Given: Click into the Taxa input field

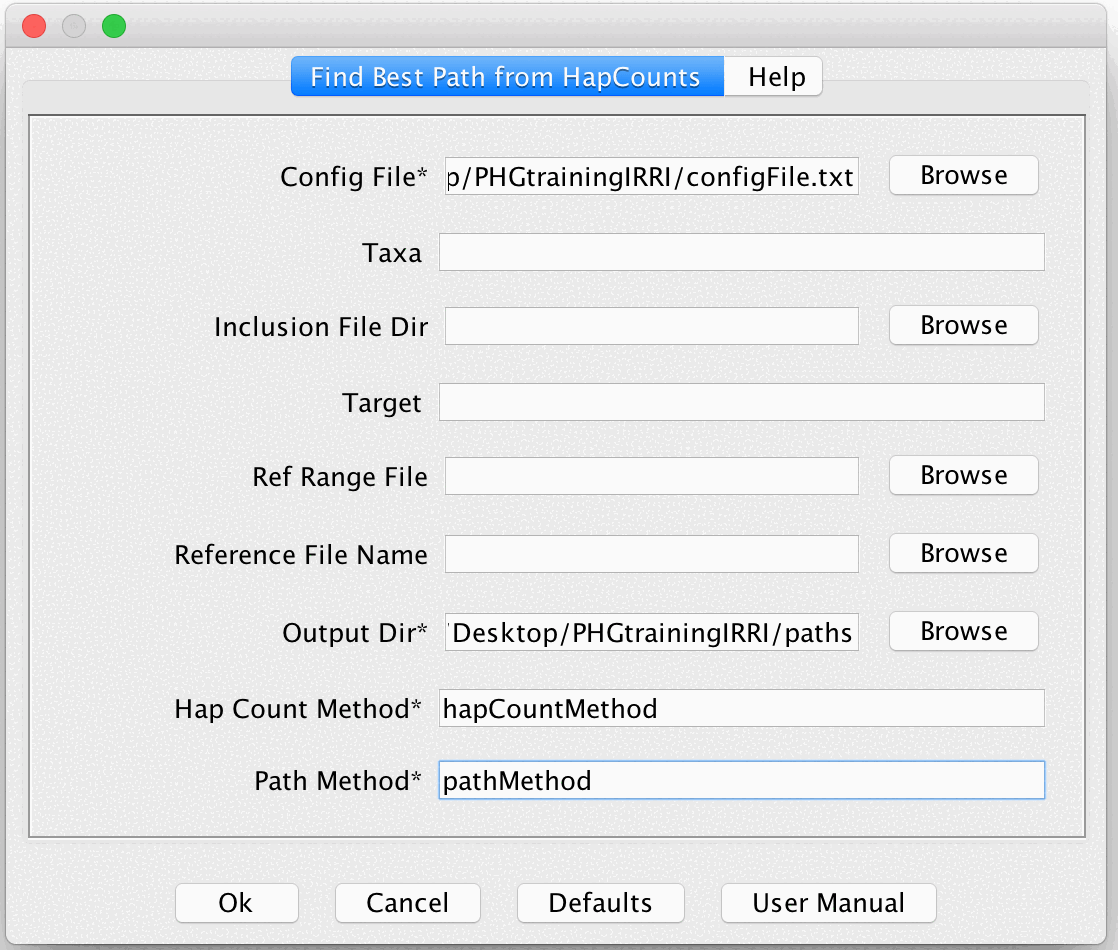Looking at the screenshot, I should tap(741, 252).
